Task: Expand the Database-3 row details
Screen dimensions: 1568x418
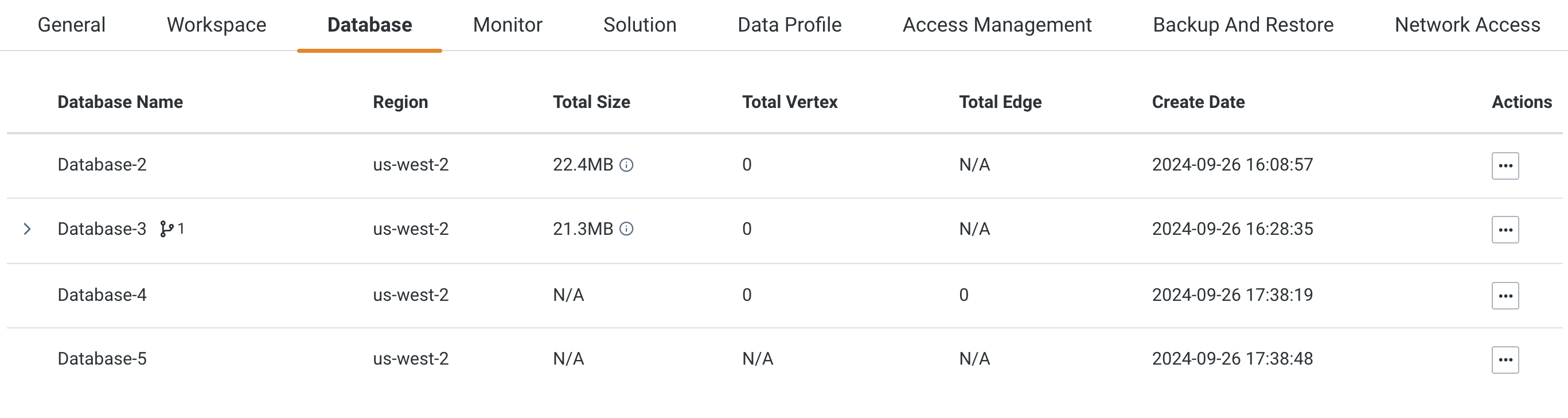Action: click(27, 229)
